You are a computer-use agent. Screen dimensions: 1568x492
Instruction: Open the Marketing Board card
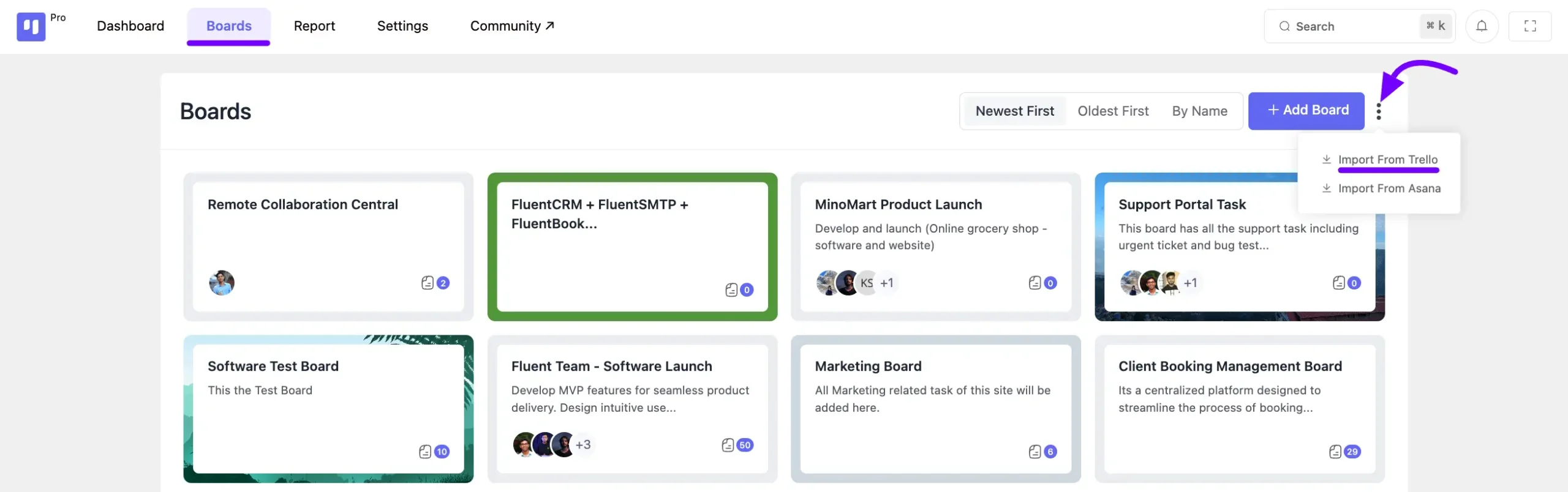click(936, 409)
